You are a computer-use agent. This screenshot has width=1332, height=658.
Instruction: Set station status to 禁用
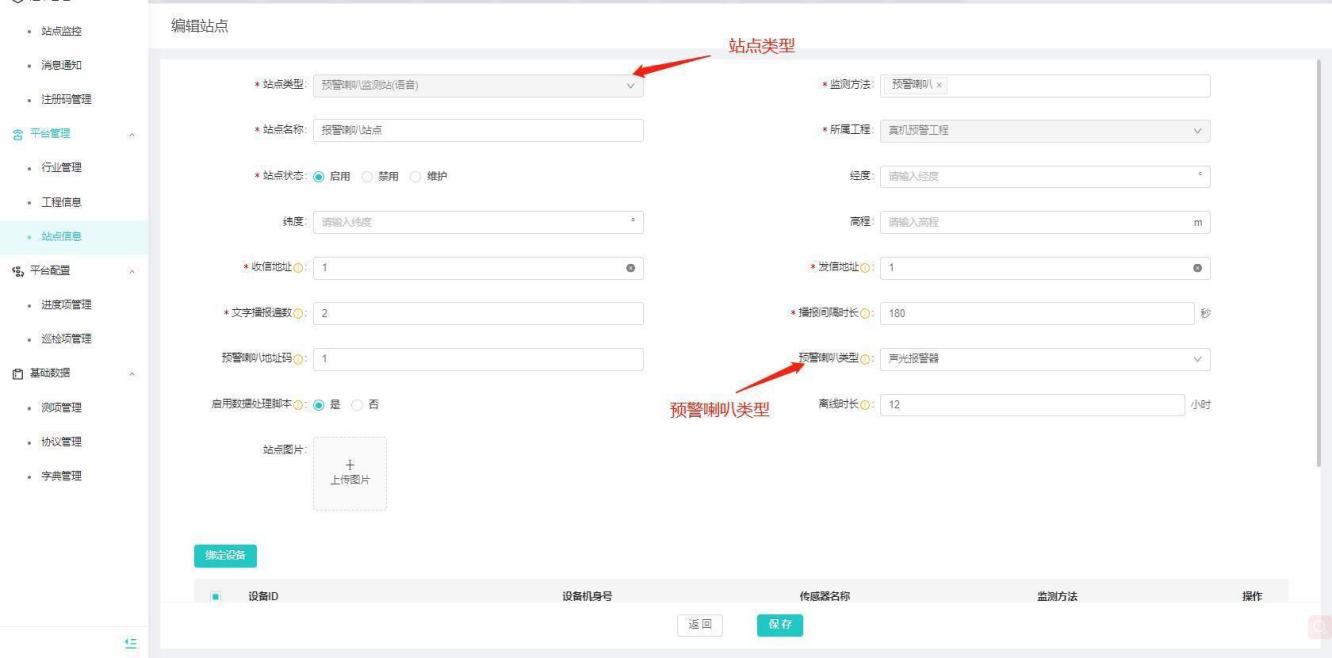367,177
